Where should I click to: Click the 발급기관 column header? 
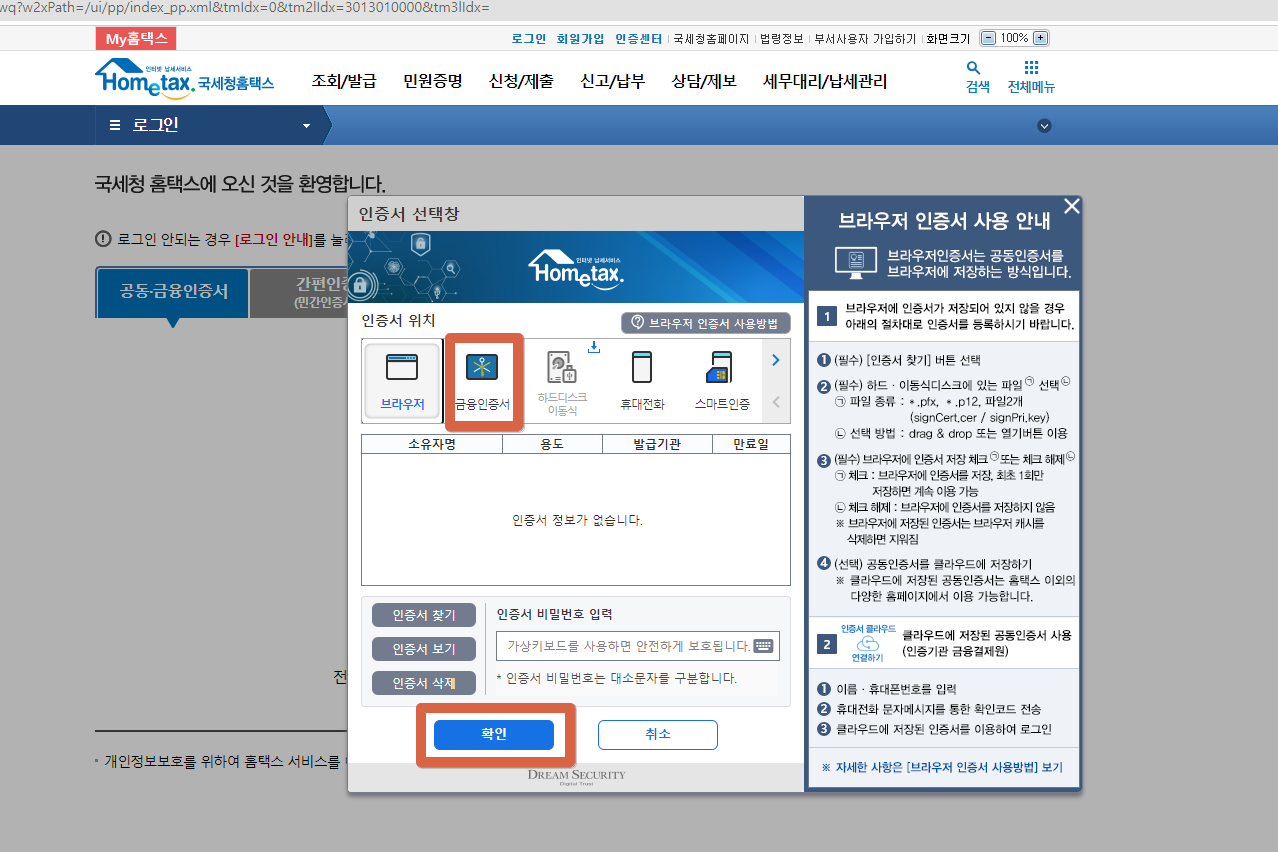pyautogui.click(x=657, y=444)
